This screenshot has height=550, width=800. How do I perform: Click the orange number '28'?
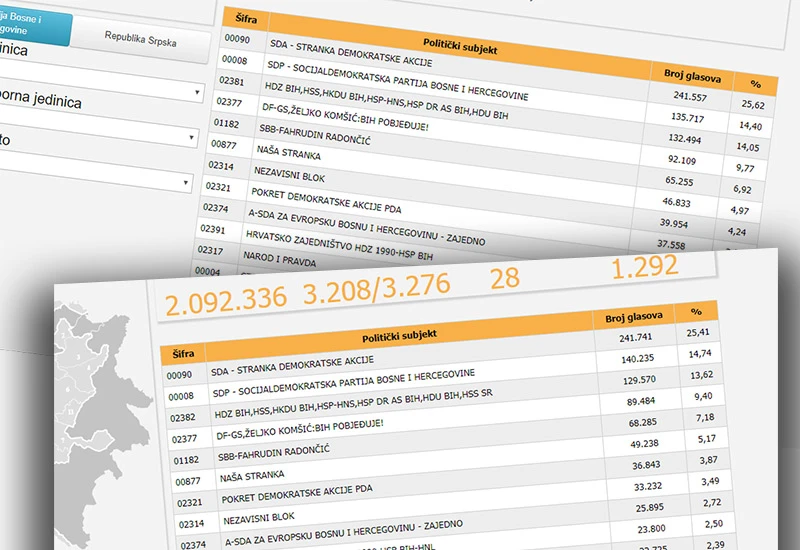pos(505,279)
